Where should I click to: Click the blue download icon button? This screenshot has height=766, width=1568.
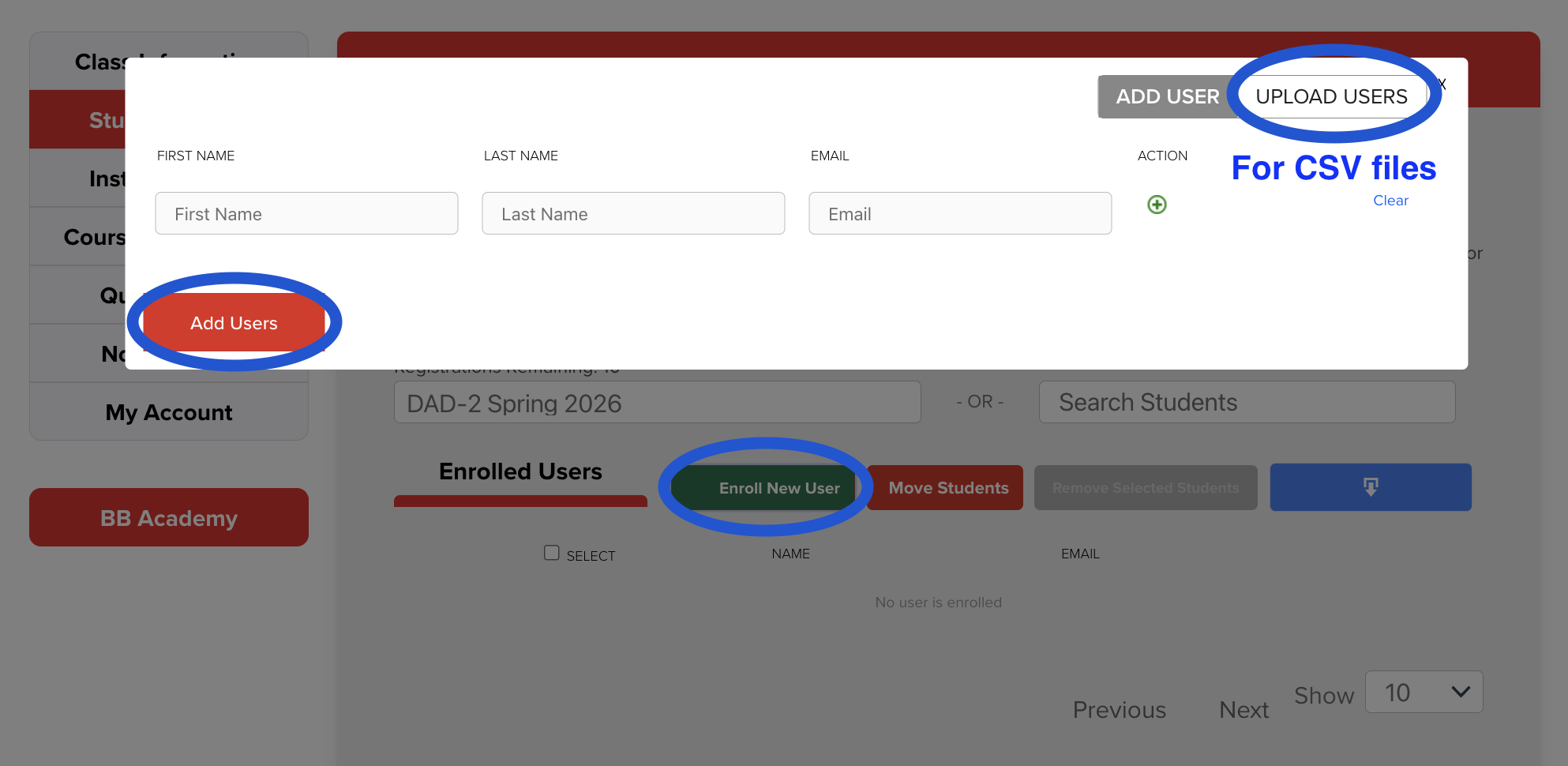(1371, 487)
